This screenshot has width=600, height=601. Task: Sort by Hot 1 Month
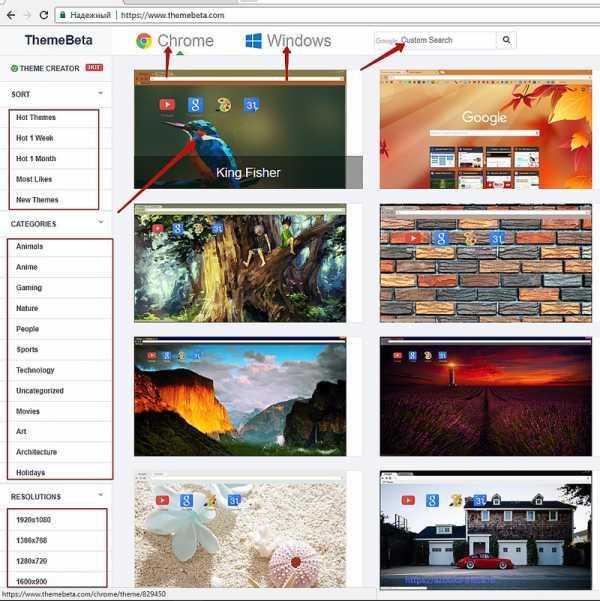(x=36, y=159)
